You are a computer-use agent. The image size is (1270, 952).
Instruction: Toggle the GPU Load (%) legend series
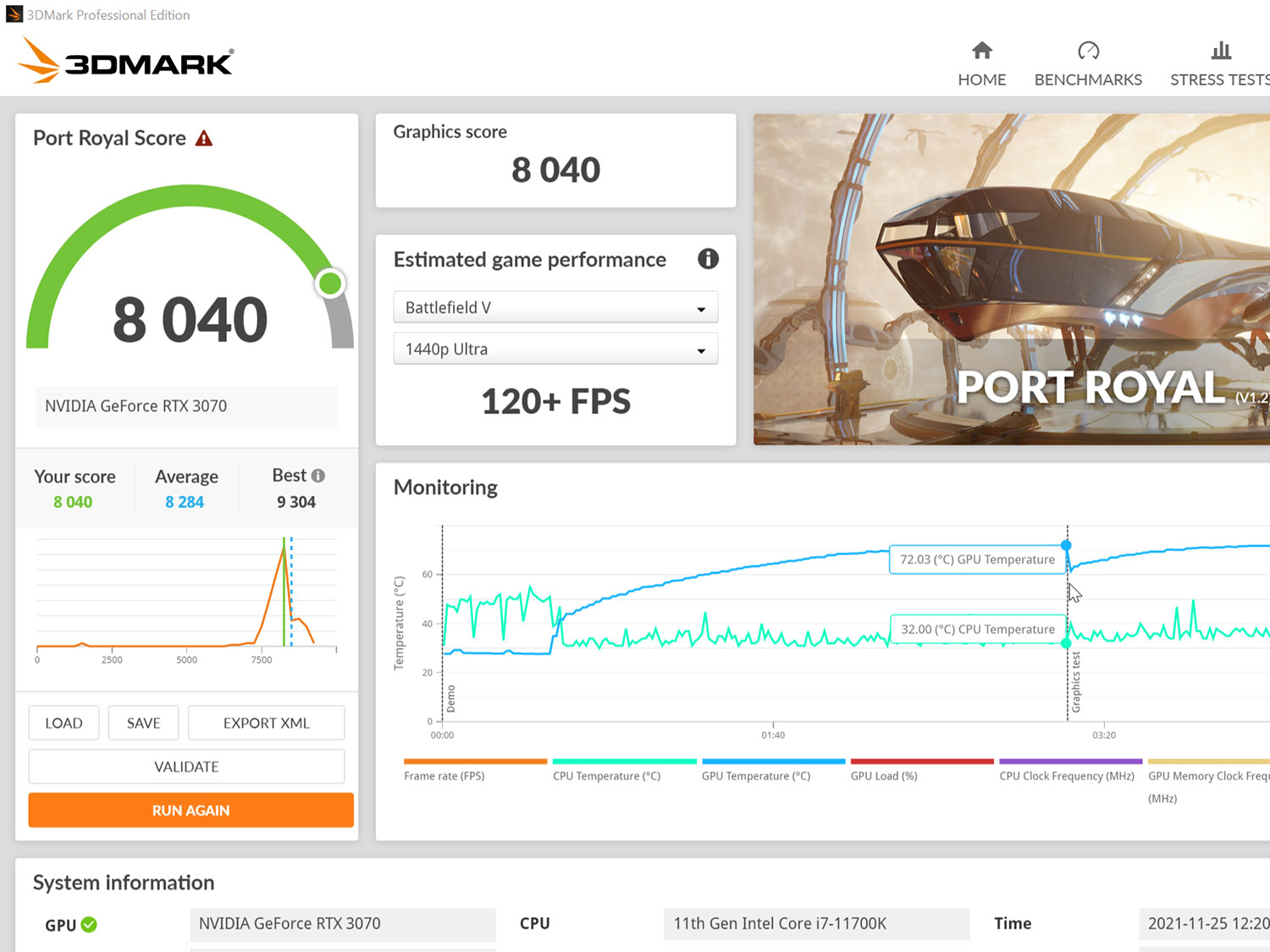pyautogui.click(x=922, y=770)
